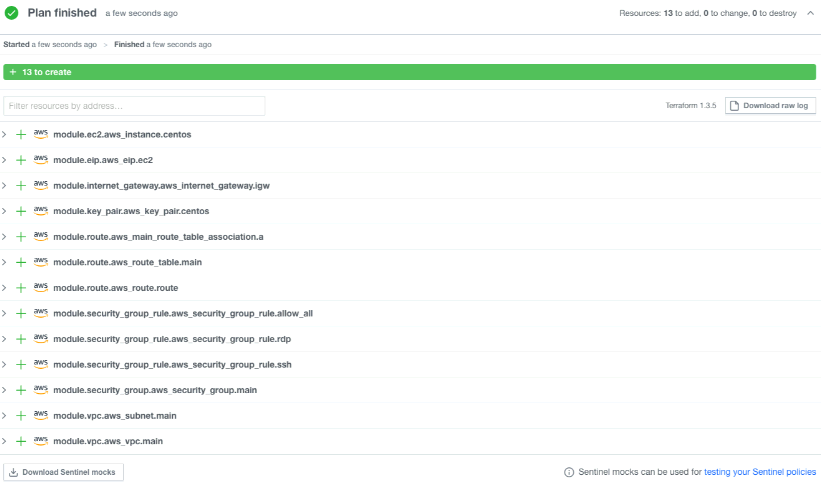Click AWS logo on route_table_association.a row
The width and height of the screenshot is (821, 486).
(x=41, y=237)
